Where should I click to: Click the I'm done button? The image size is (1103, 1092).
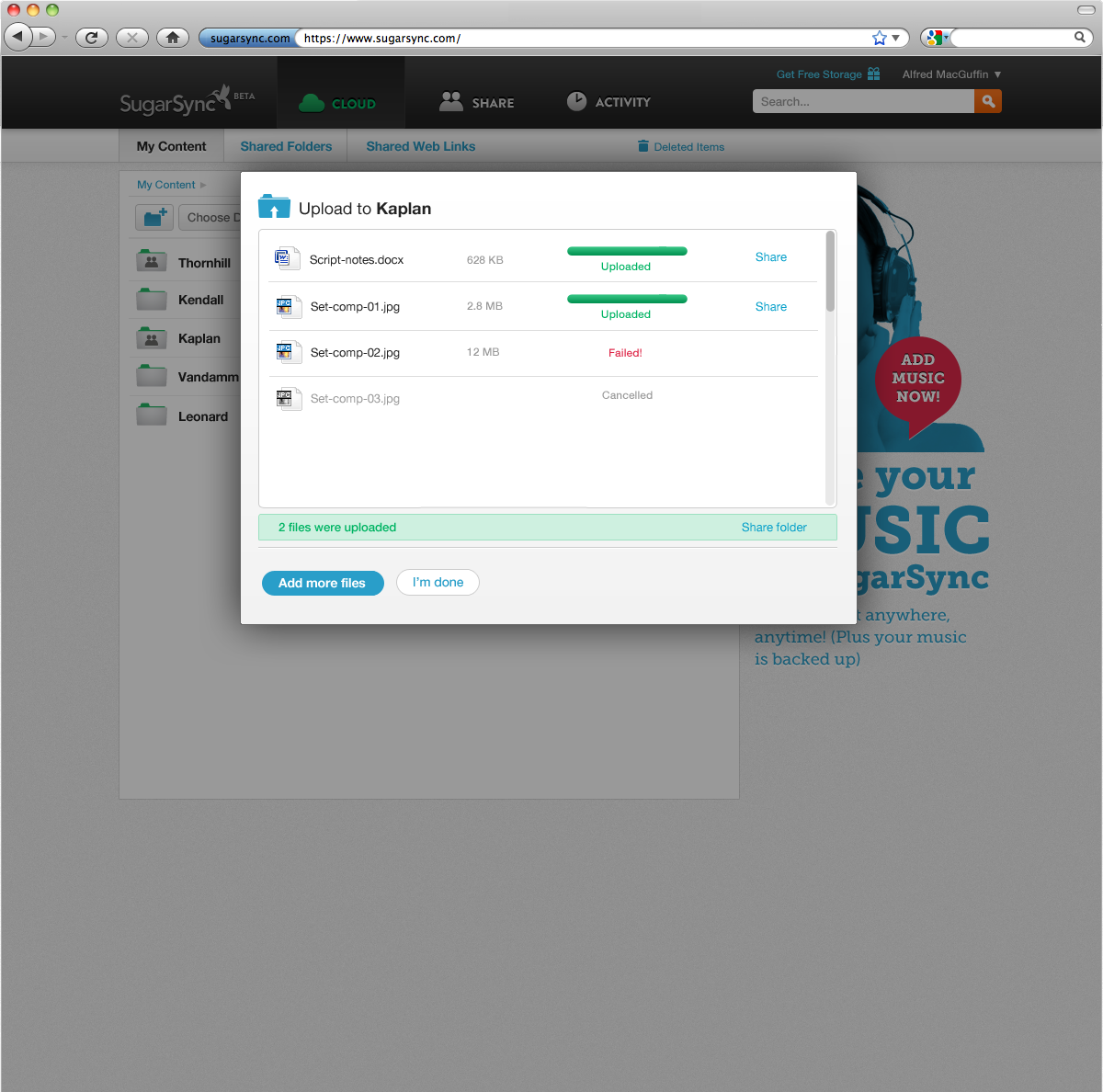(438, 582)
